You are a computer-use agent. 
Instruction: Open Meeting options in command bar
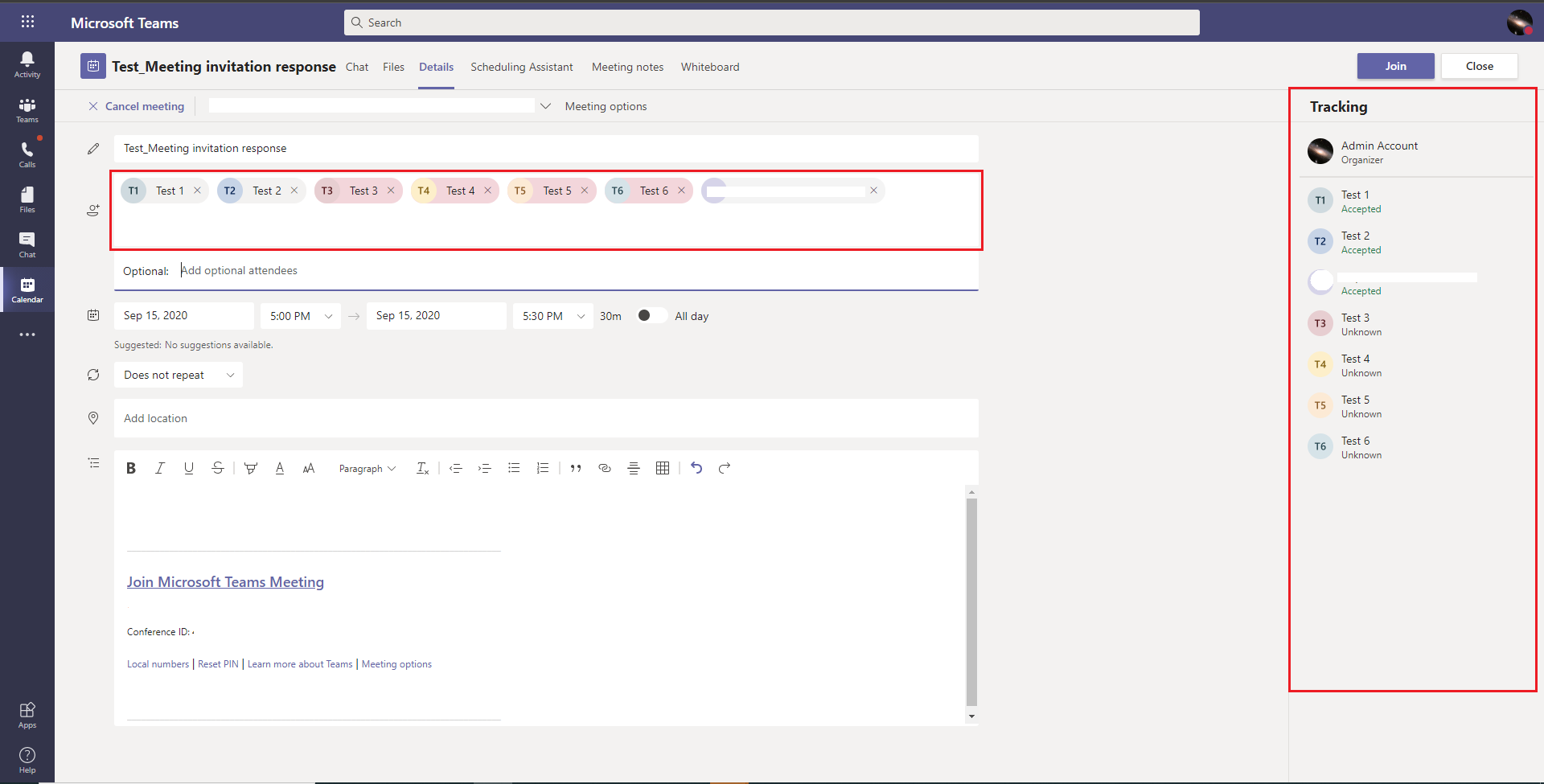(x=606, y=106)
